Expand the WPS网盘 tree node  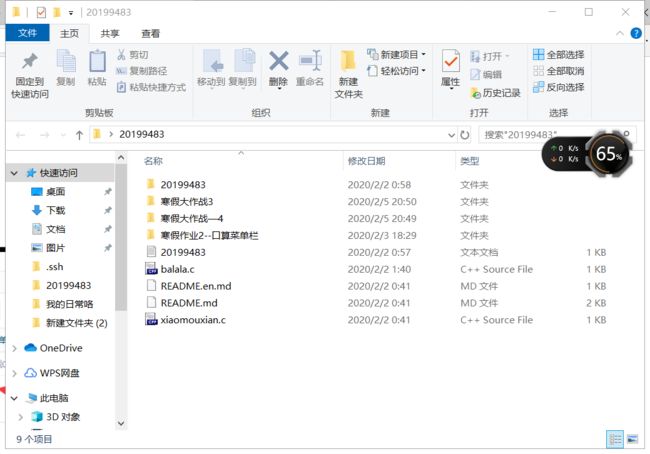(15, 373)
